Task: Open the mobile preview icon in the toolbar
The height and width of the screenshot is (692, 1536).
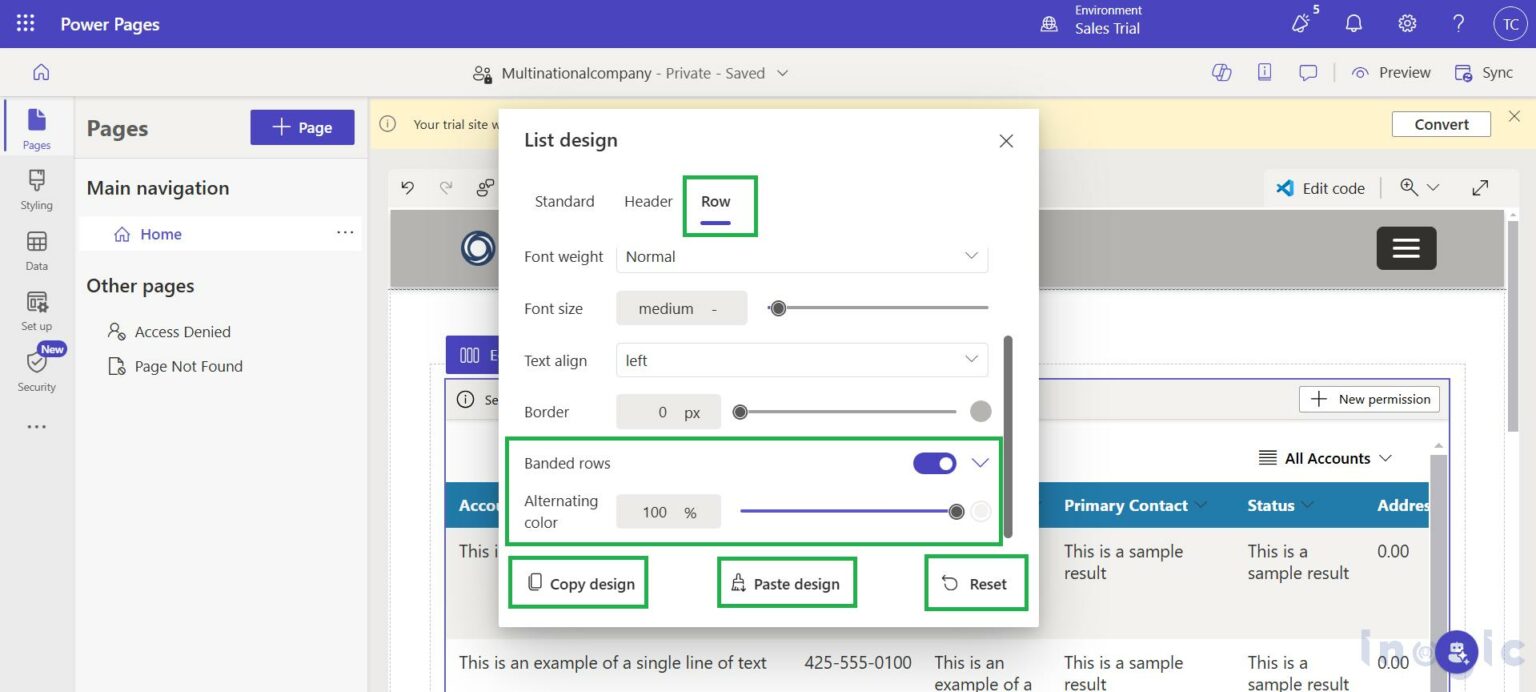Action: (x=1264, y=72)
